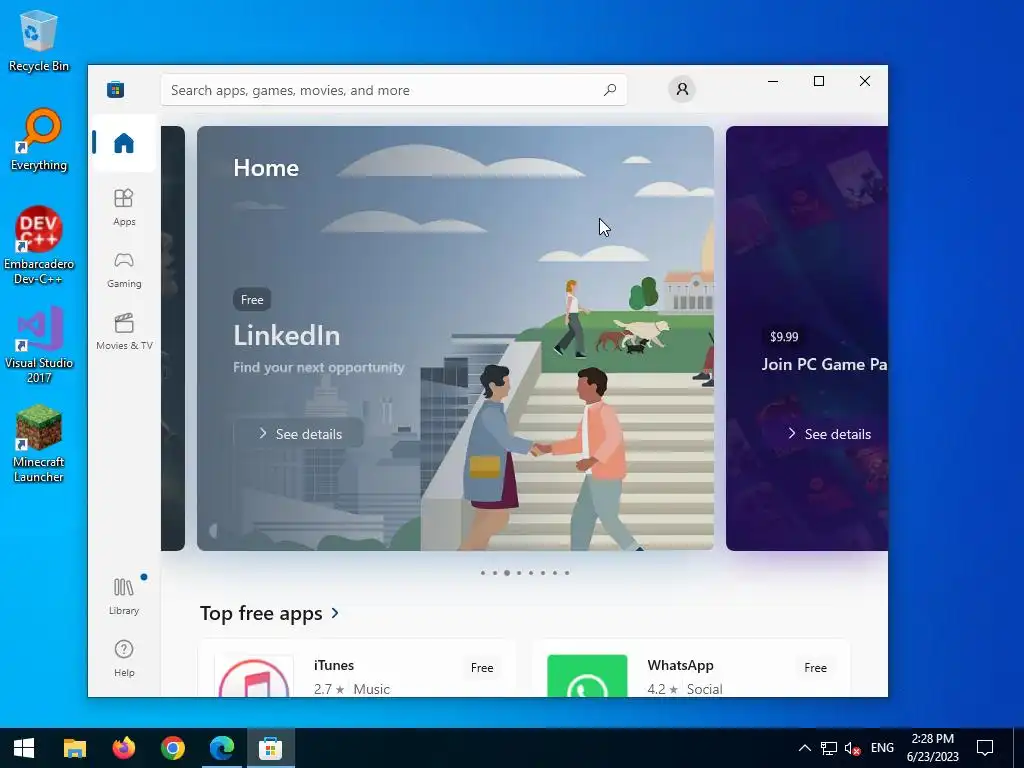Click Microsoft Store taskbar icon
This screenshot has height=768, width=1024.
pyautogui.click(x=270, y=748)
